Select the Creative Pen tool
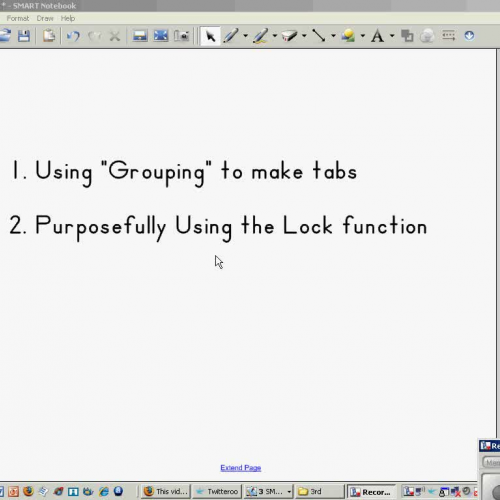This screenshot has height=500, width=500. (x=260, y=36)
